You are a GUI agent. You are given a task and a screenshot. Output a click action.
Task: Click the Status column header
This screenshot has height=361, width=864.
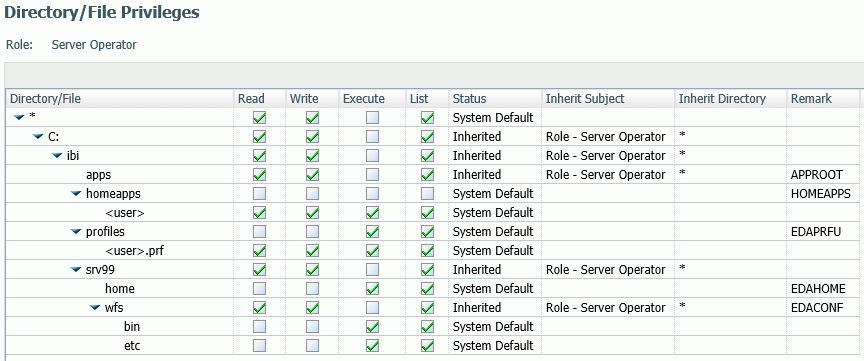(x=495, y=99)
